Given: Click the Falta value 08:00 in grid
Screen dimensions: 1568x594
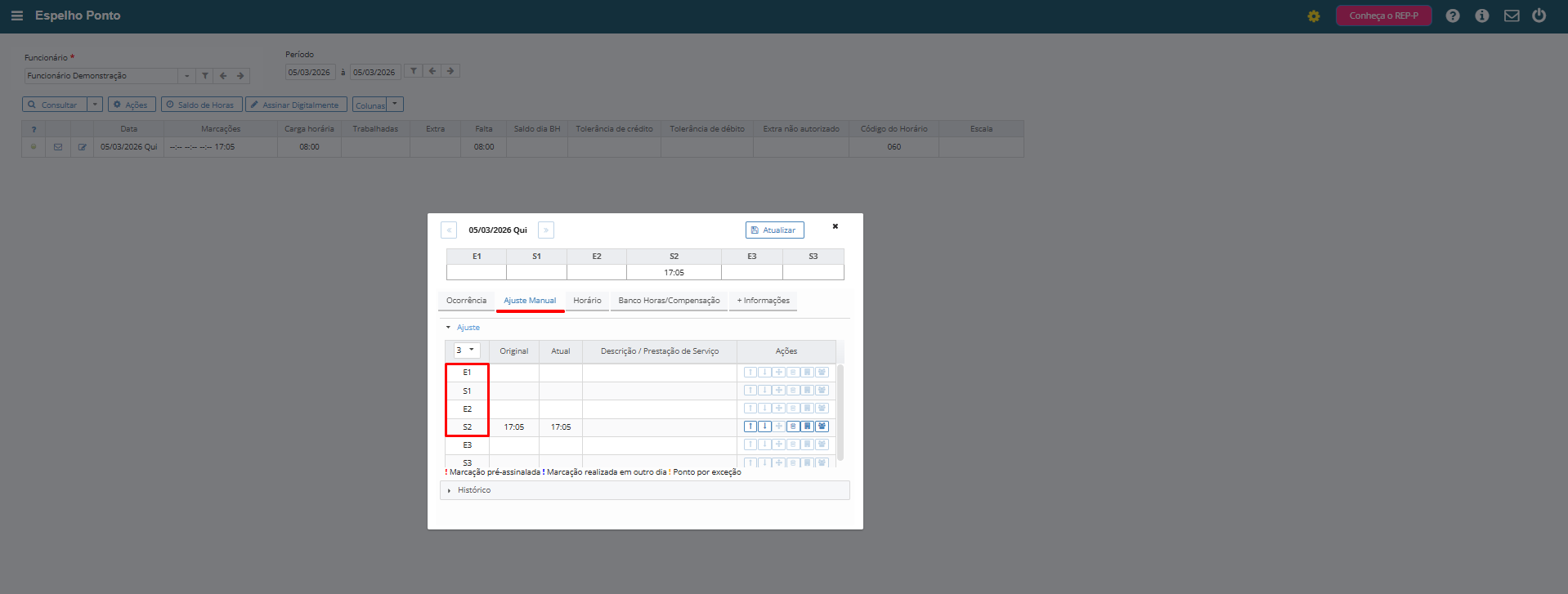Looking at the screenshot, I should [484, 147].
